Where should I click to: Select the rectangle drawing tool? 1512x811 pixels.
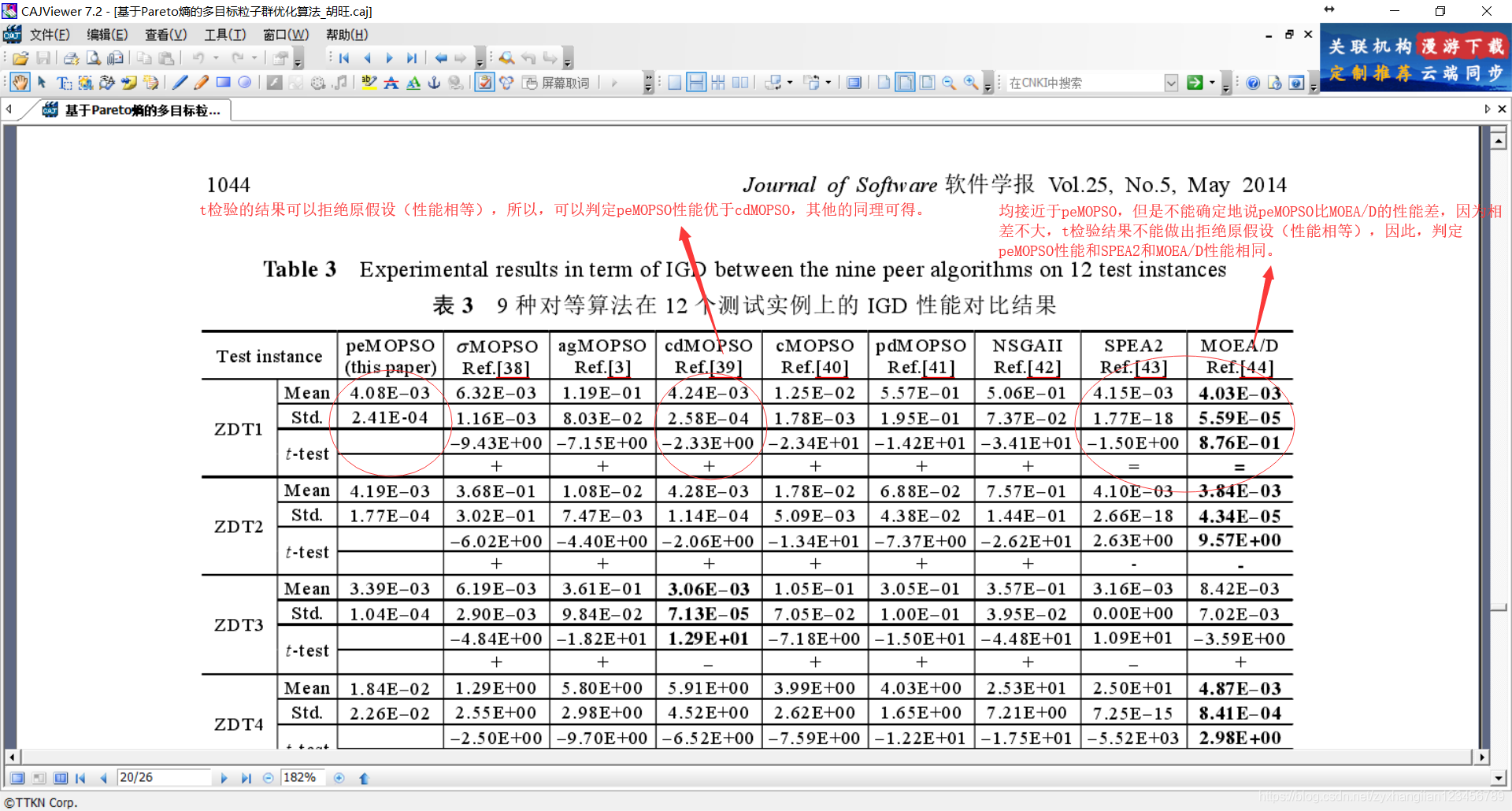[x=224, y=83]
